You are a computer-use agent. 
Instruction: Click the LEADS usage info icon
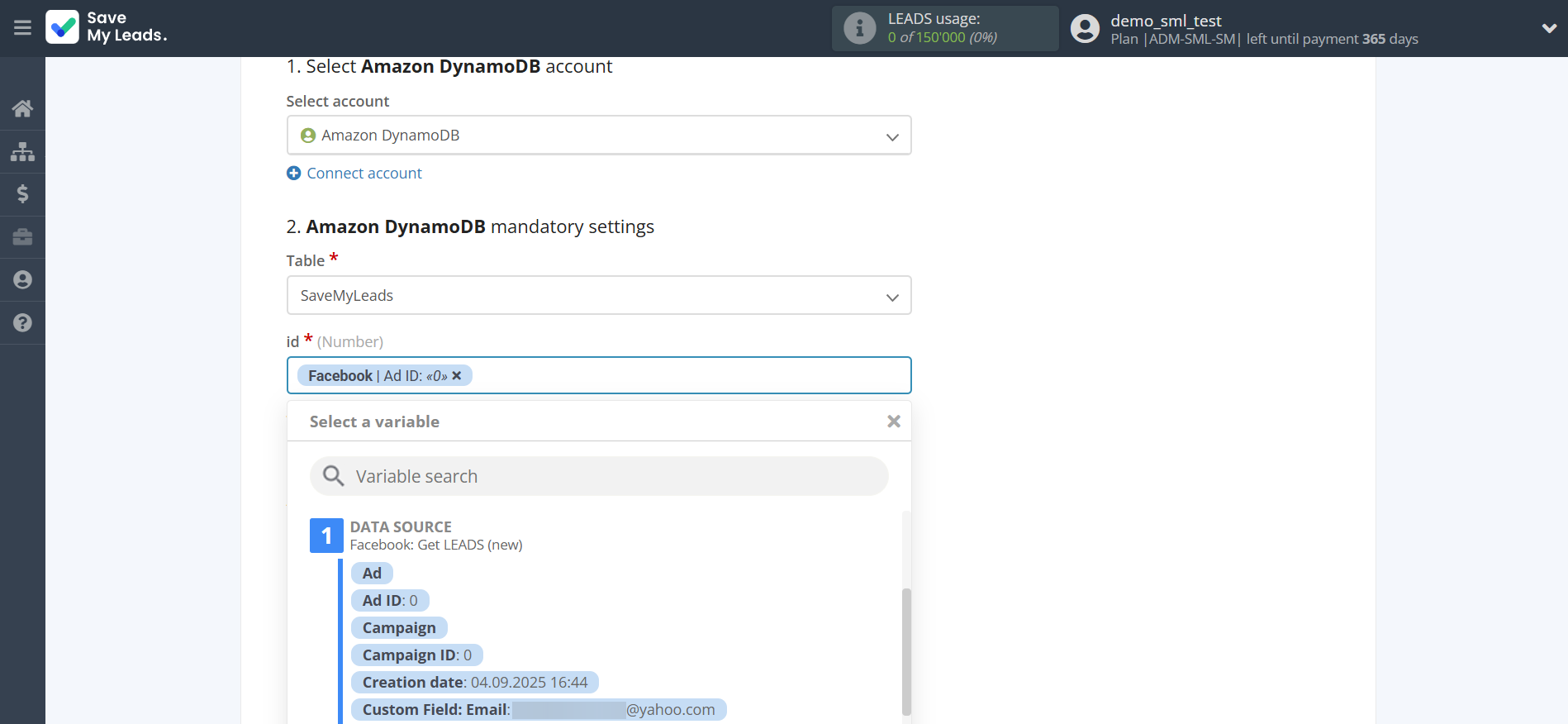(859, 28)
